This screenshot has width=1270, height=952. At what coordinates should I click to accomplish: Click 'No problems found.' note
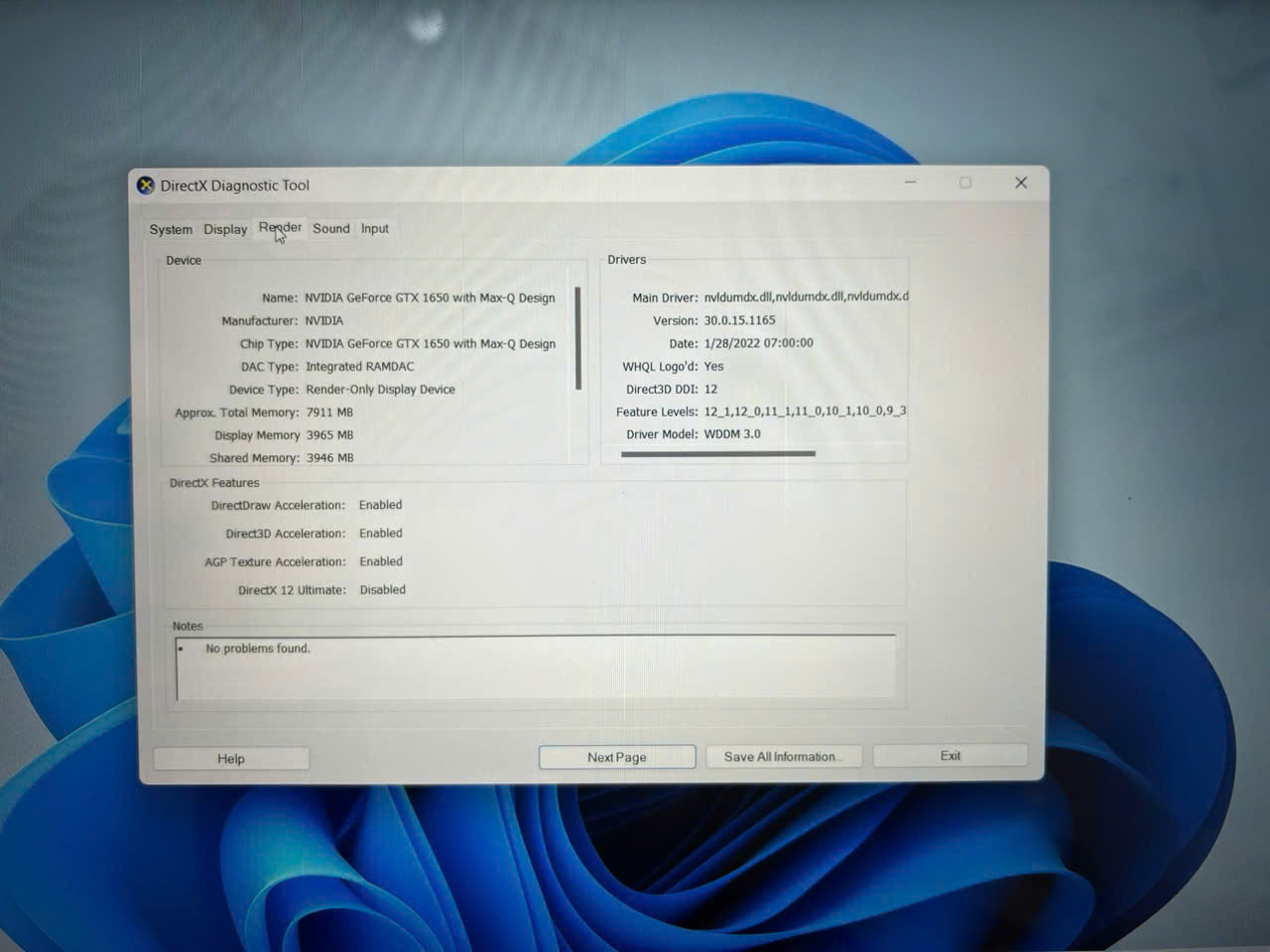(258, 649)
